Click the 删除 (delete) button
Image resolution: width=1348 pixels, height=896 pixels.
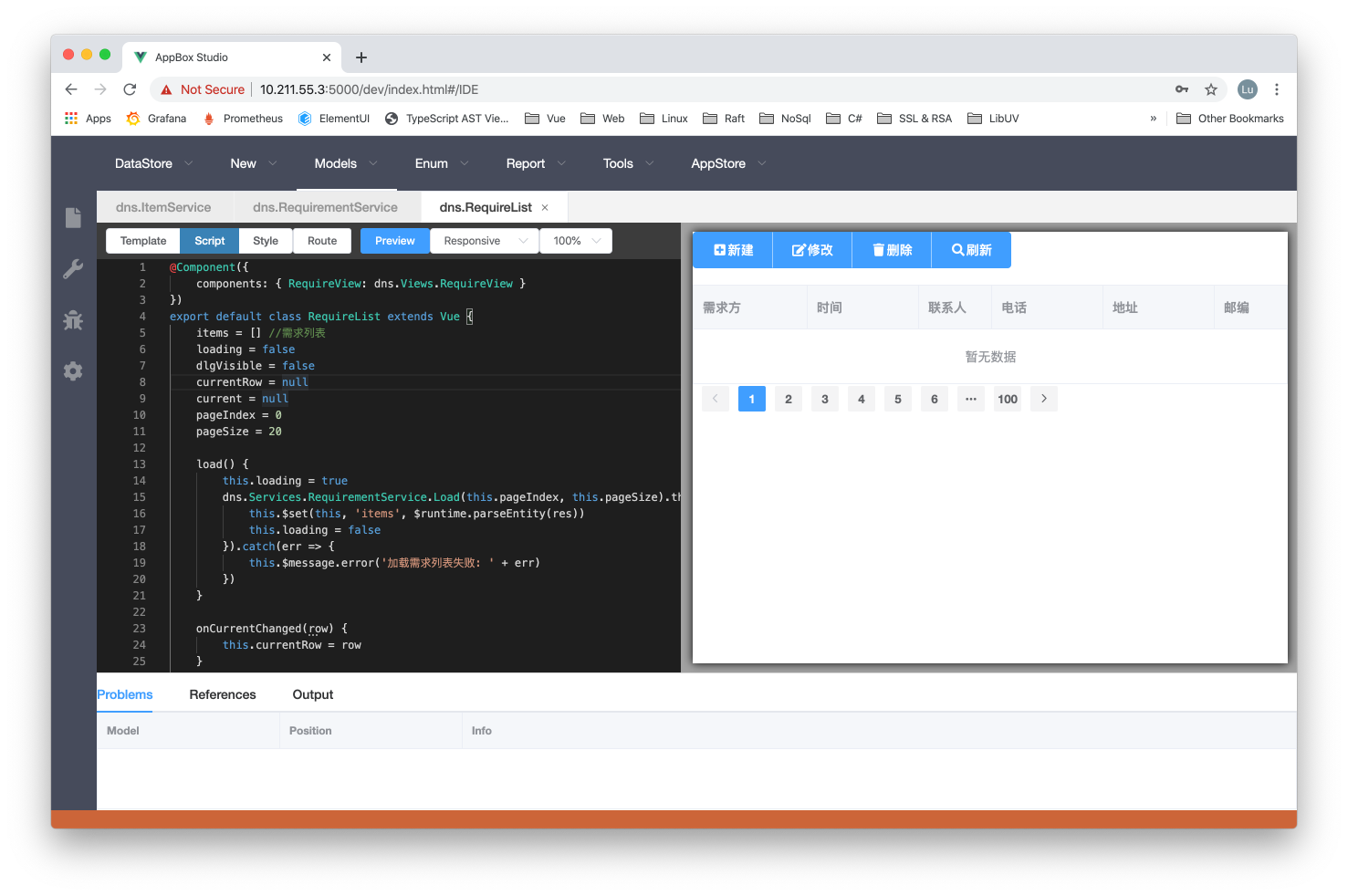892,250
